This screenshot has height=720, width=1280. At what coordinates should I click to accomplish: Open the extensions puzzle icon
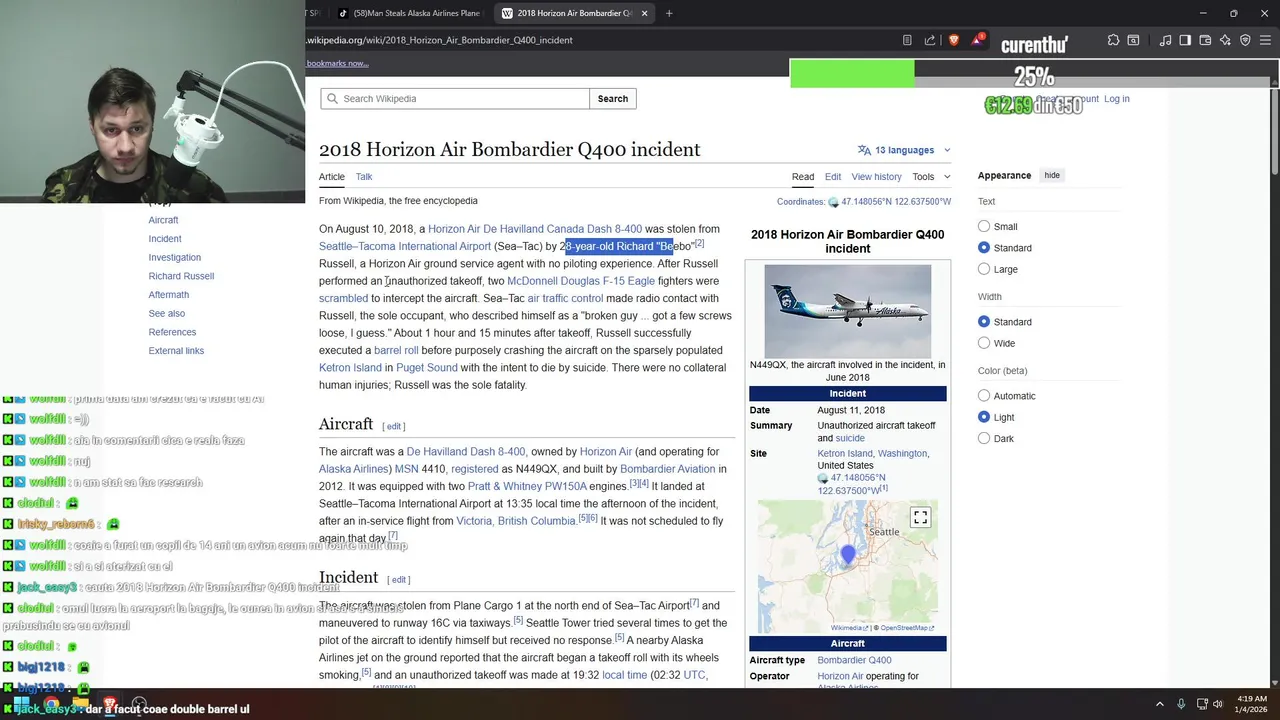pos(1113,40)
